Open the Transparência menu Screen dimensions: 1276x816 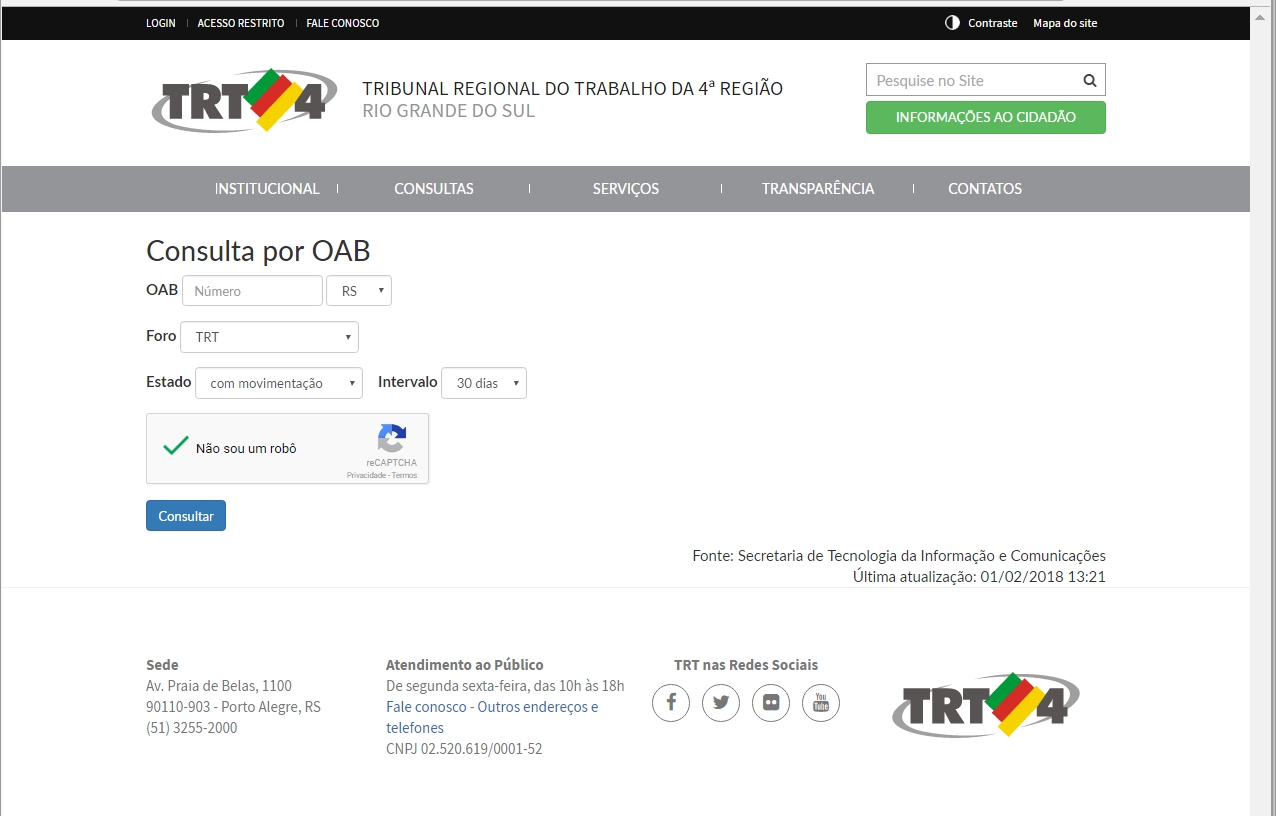(x=817, y=189)
